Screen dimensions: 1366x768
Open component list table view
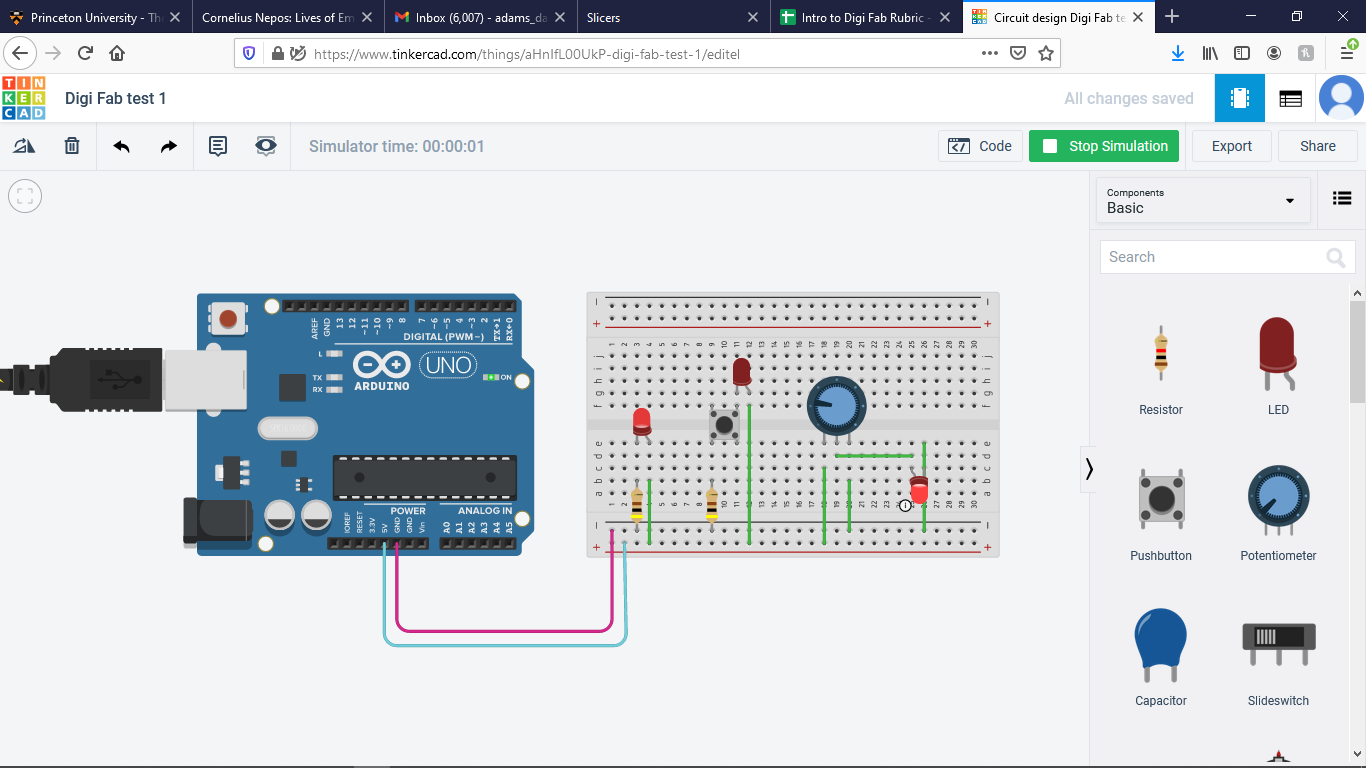[1291, 98]
